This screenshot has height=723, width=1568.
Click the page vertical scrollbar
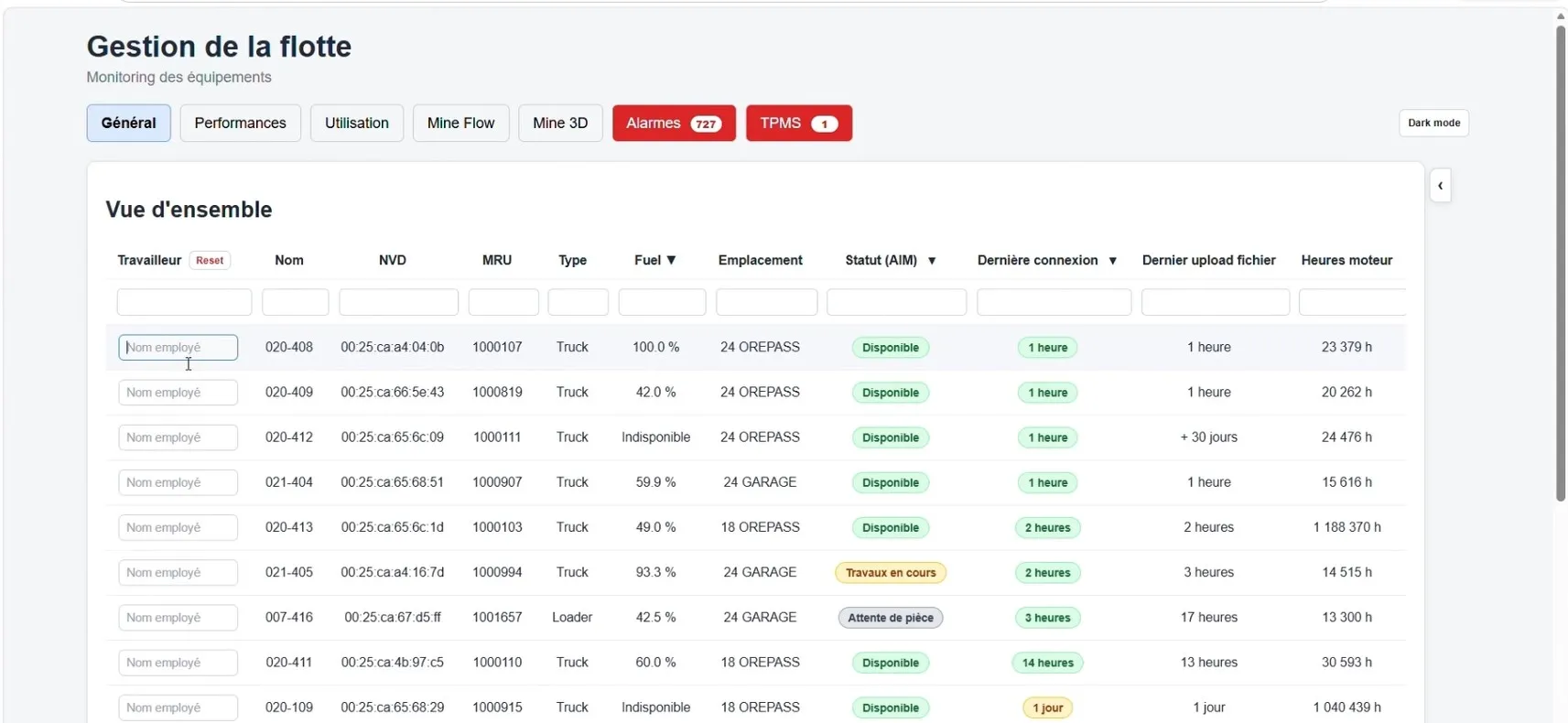pyautogui.click(x=1561, y=264)
